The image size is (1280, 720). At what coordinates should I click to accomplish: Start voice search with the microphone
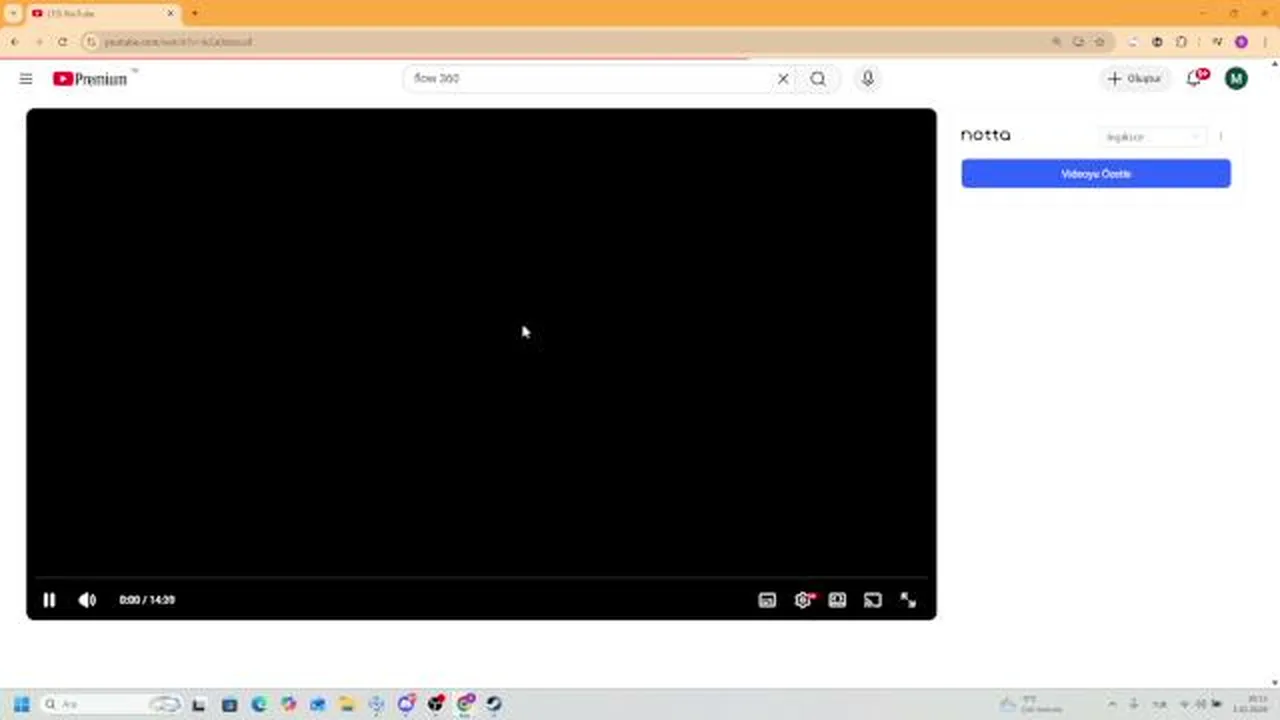tap(867, 78)
